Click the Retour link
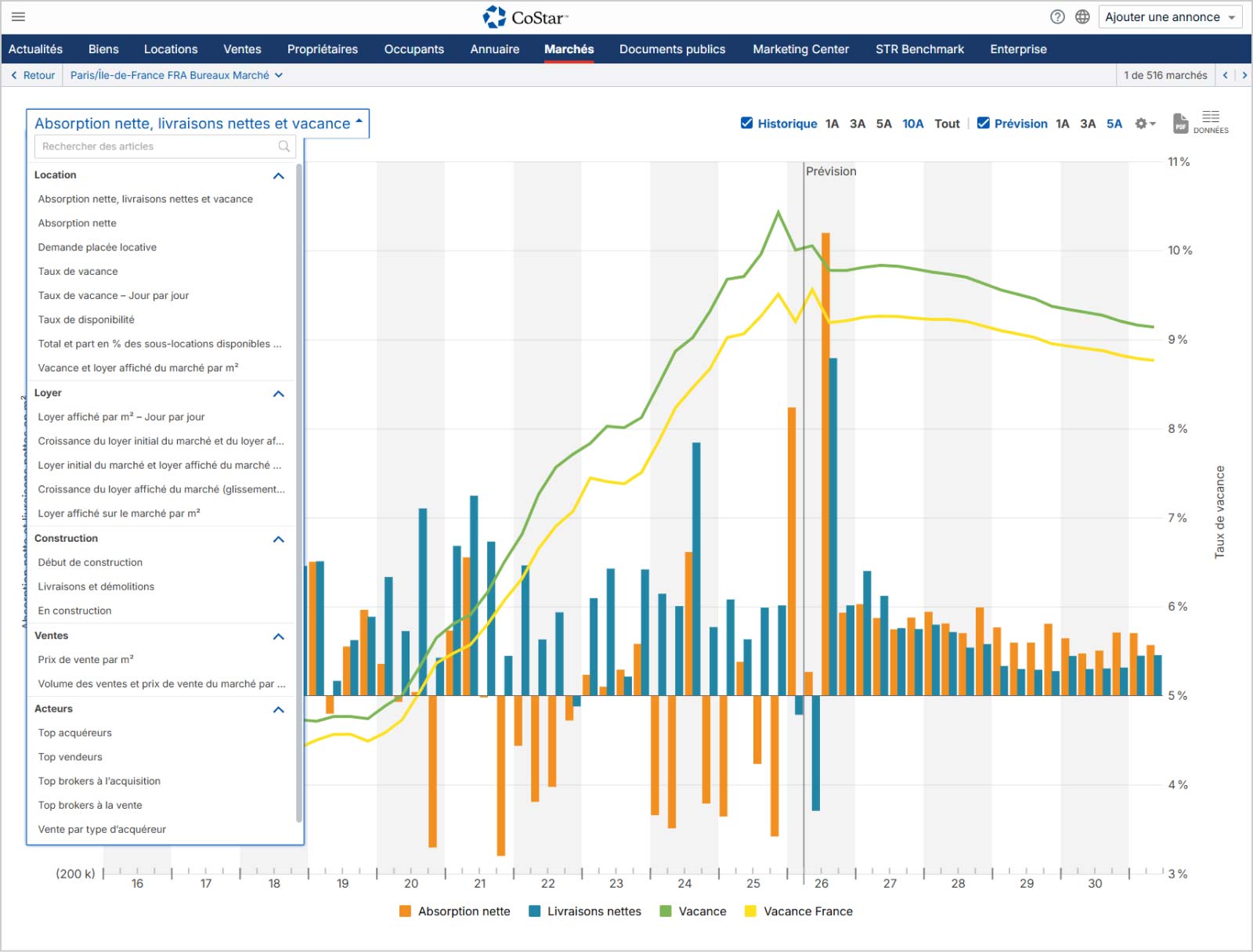This screenshot has width=1253, height=952. (x=33, y=75)
